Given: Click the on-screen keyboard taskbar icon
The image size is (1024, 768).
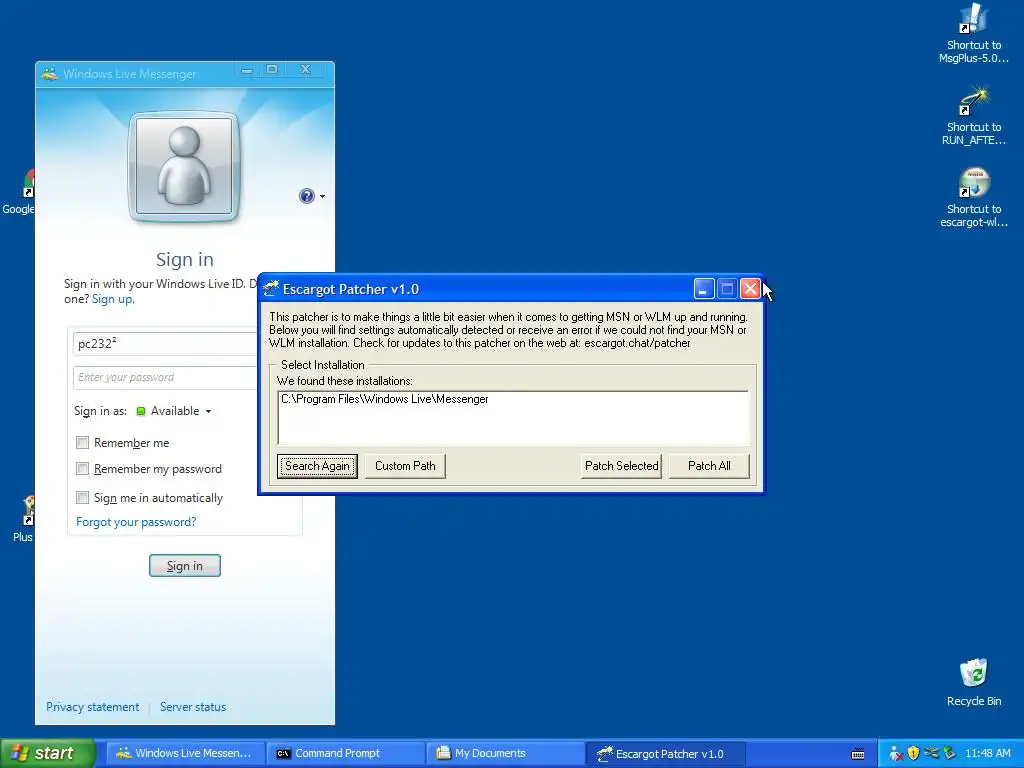Looking at the screenshot, I should pos(858,754).
